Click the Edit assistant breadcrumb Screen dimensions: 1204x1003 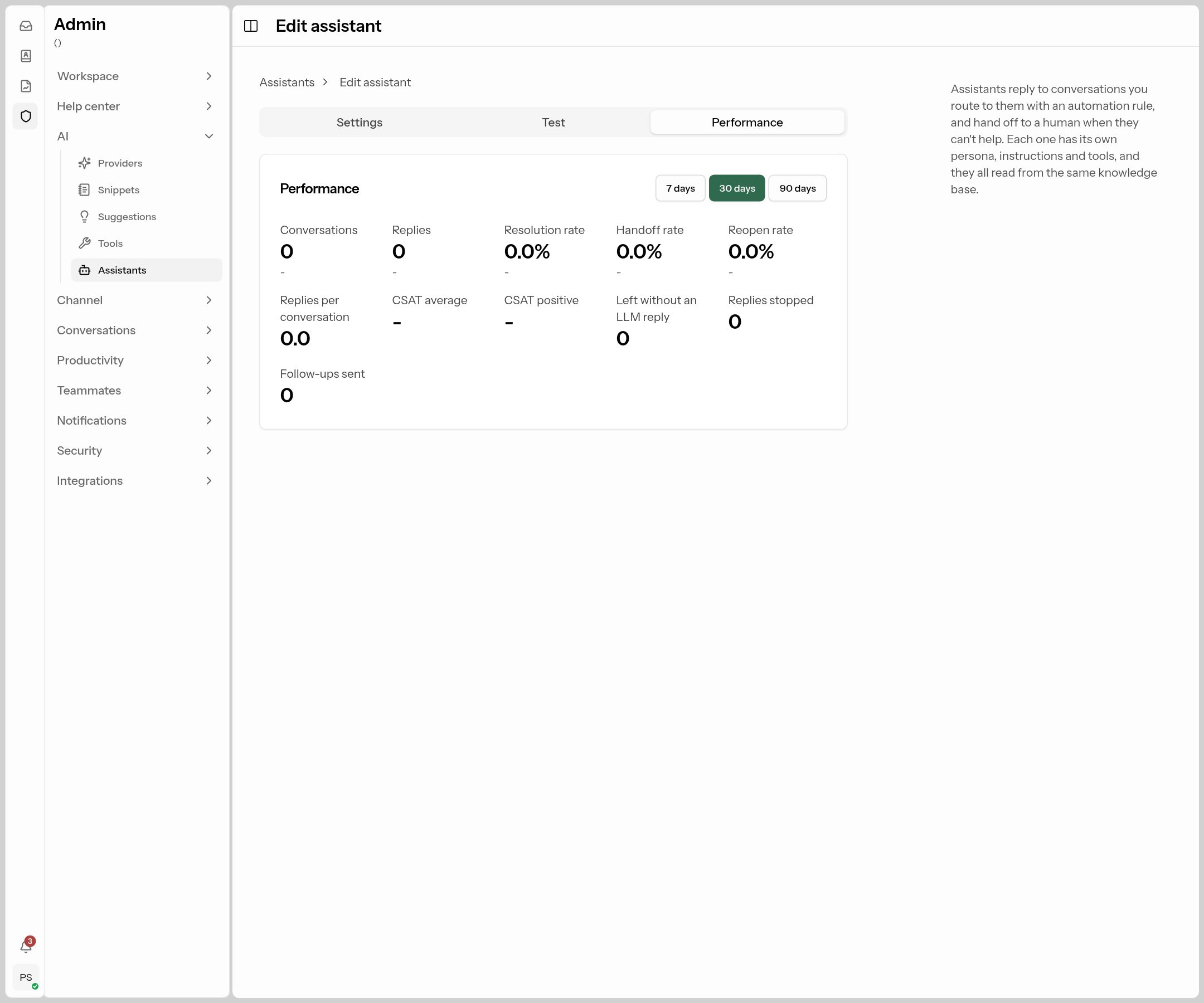[x=375, y=82]
